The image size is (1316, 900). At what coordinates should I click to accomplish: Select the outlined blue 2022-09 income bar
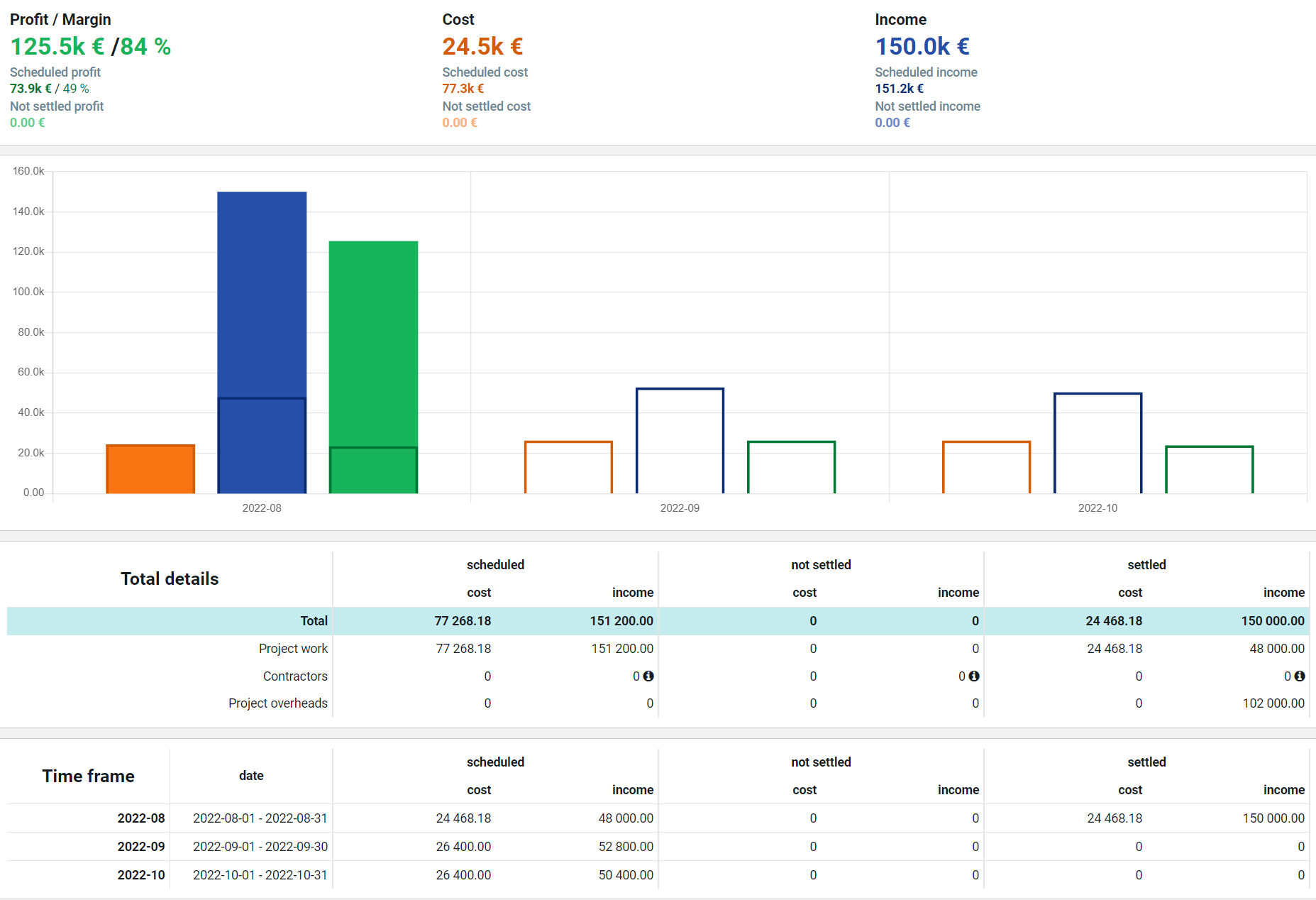pos(680,441)
